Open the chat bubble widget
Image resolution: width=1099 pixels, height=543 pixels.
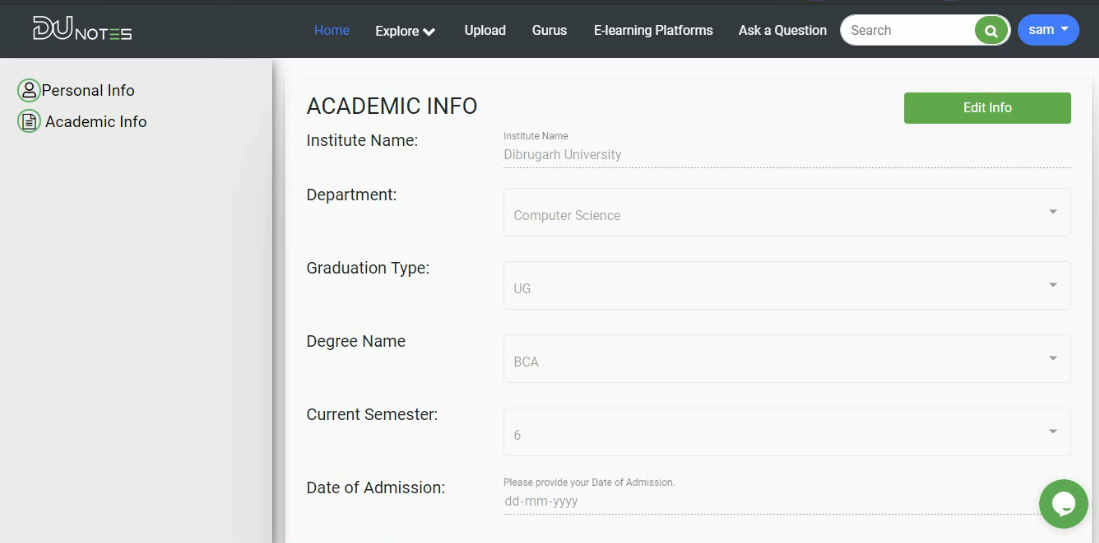coord(1063,504)
